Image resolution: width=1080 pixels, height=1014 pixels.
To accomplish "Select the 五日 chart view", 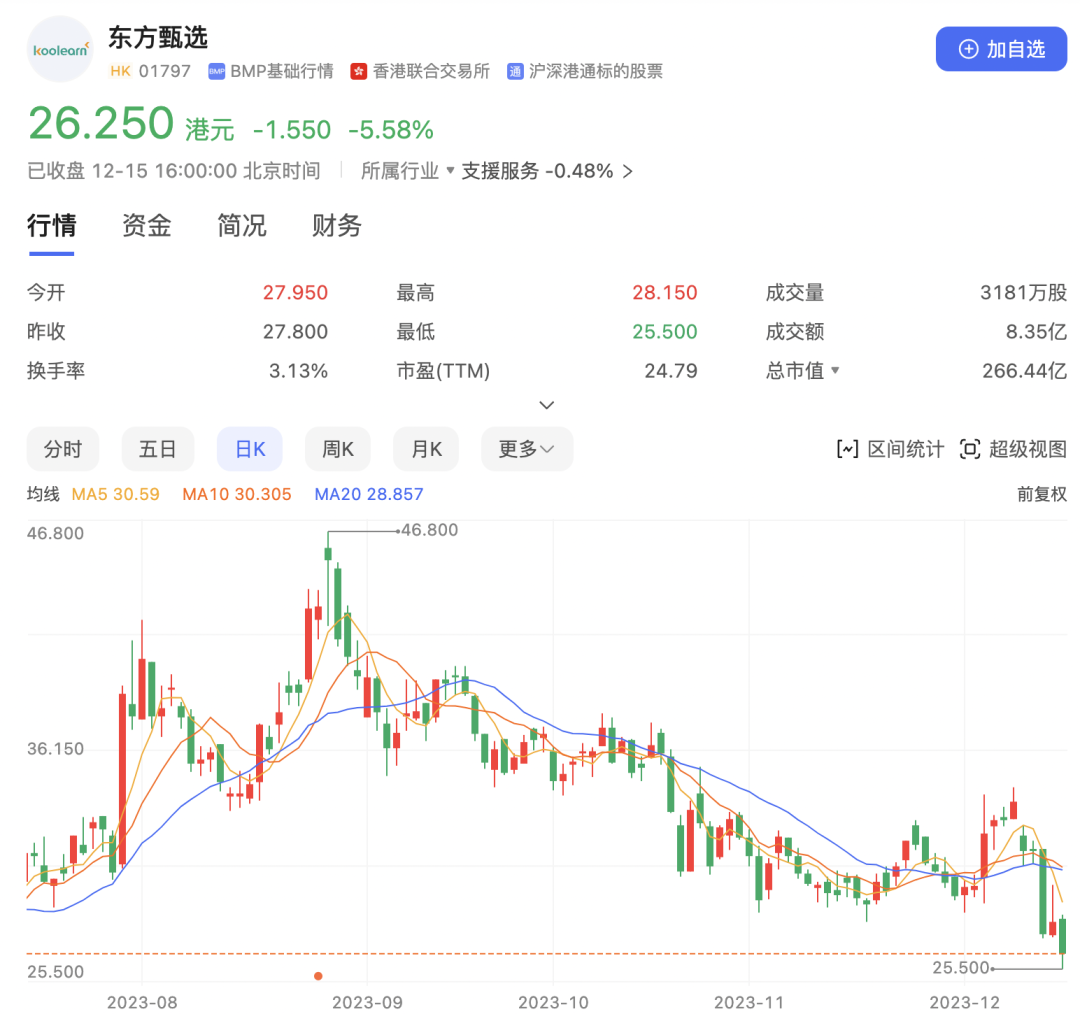I will tap(158, 449).
